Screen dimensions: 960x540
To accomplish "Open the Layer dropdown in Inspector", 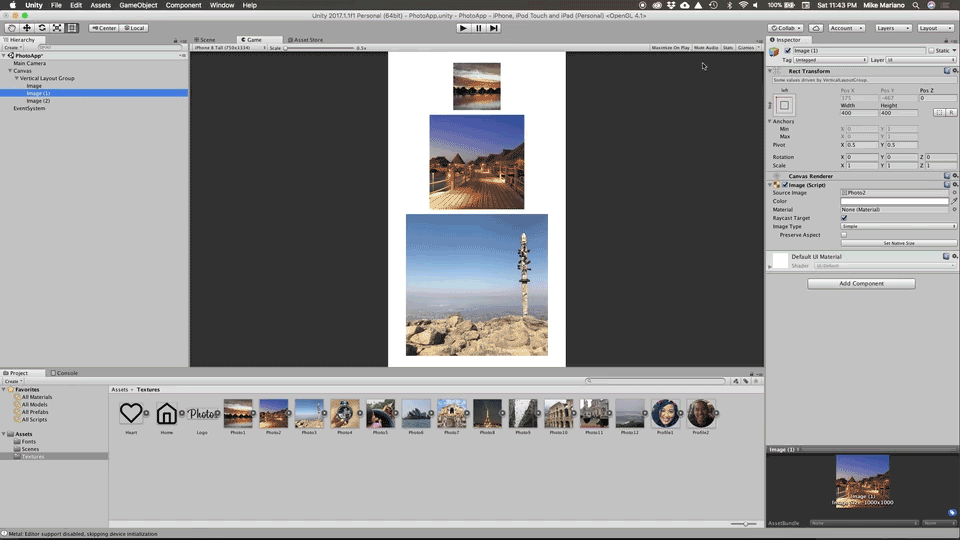I will [x=921, y=60].
